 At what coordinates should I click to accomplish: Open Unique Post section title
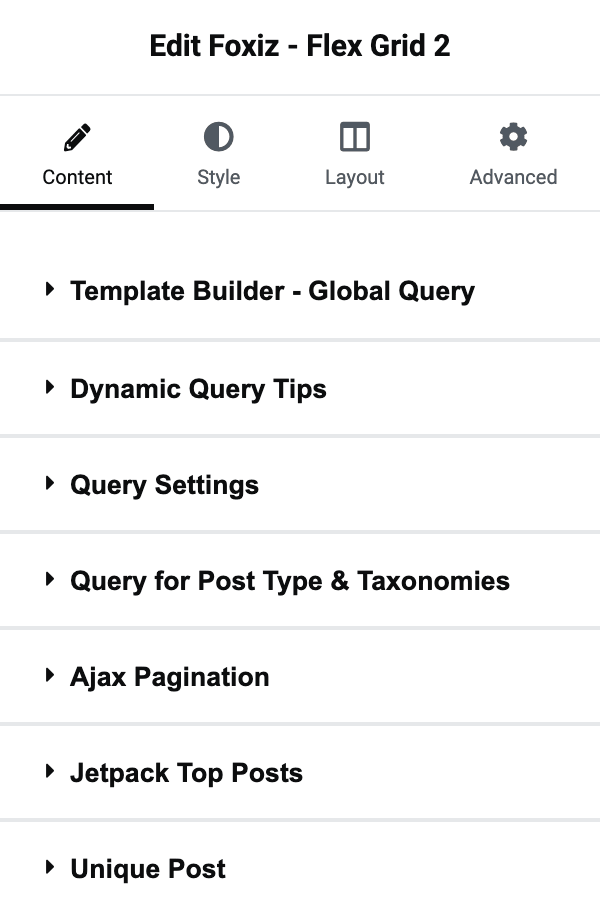click(148, 869)
